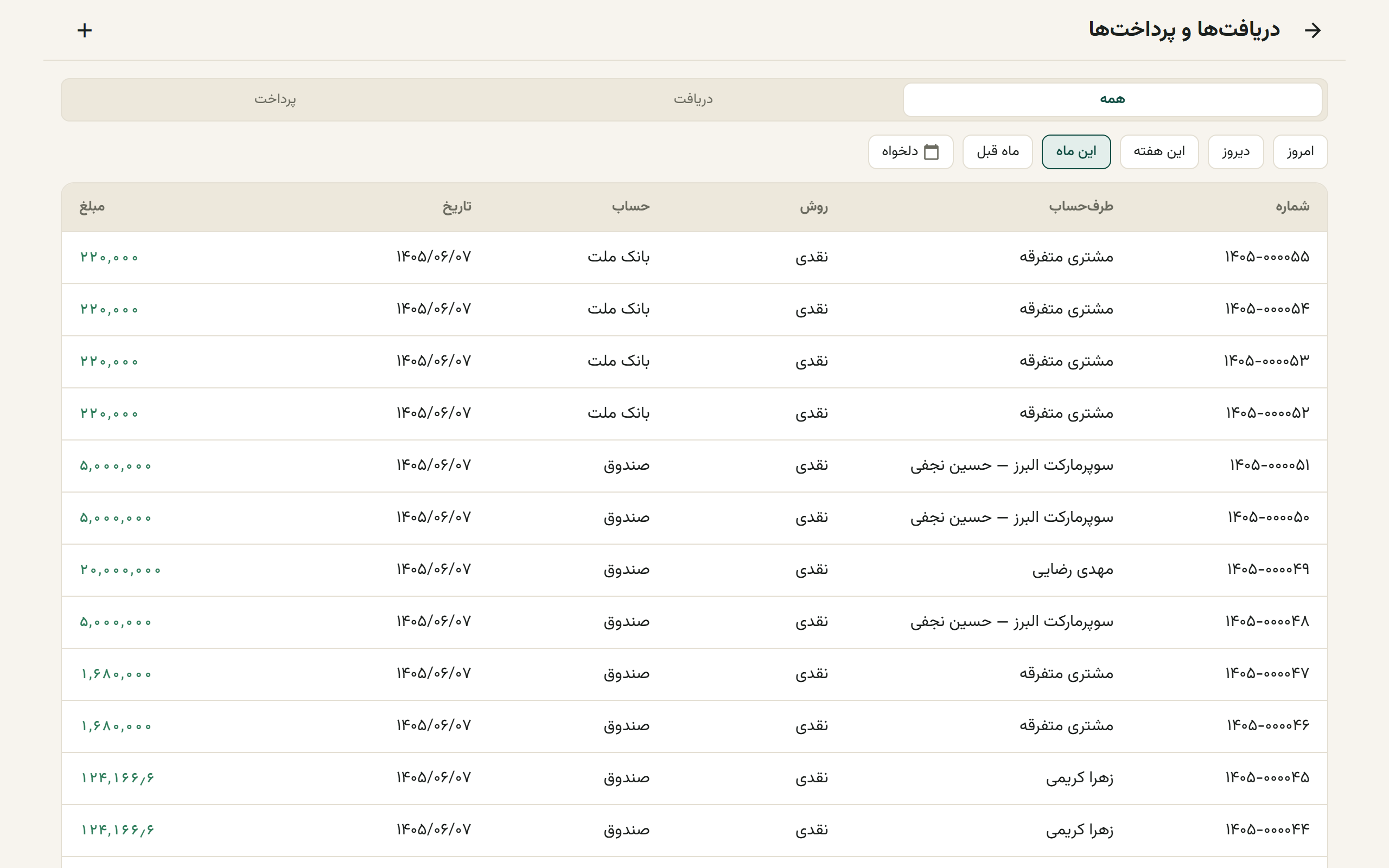Click بانک ملت in row ۱۴۰۵-۰۰۰۰۵۲
The height and width of the screenshot is (868, 1389).
pyautogui.click(x=618, y=413)
